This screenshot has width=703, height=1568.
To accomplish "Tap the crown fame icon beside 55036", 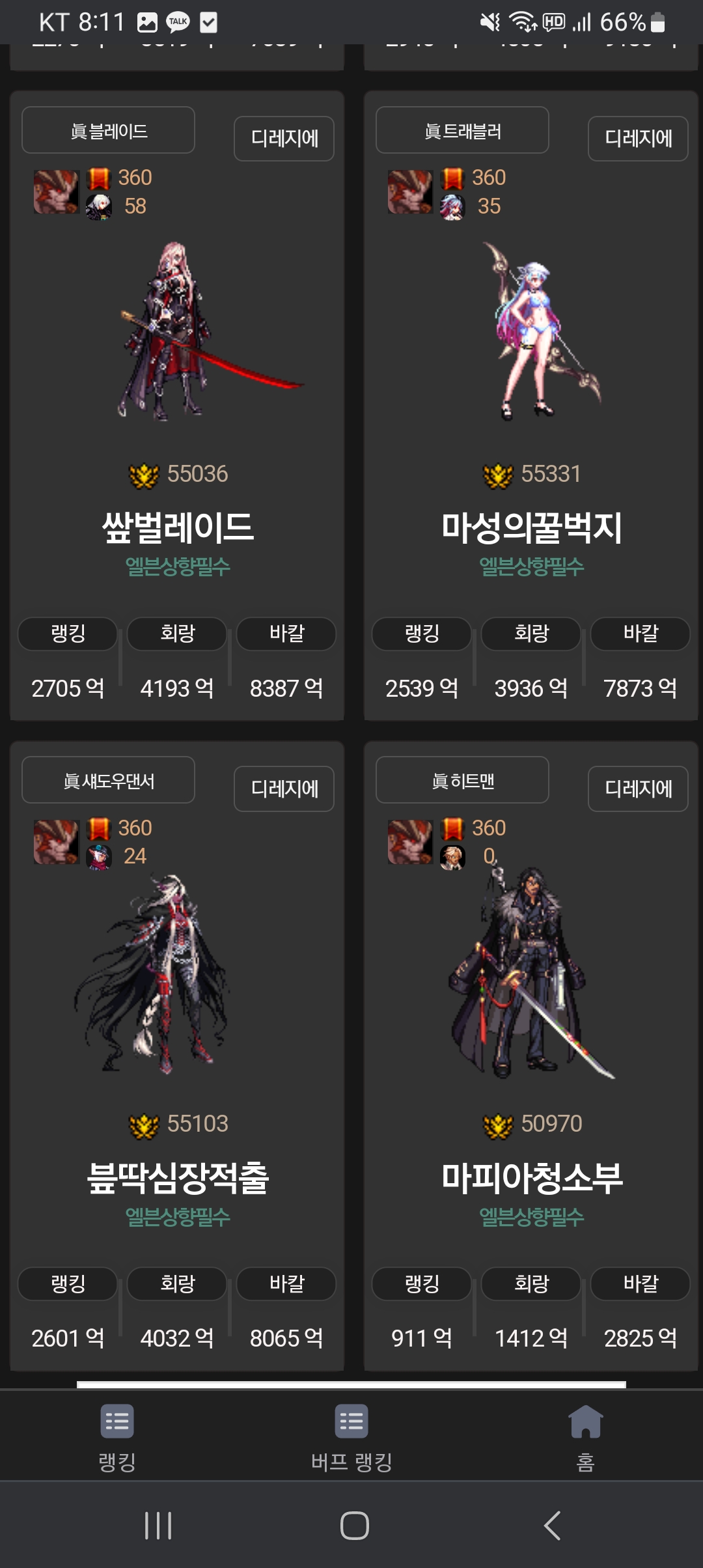I will pos(144,475).
